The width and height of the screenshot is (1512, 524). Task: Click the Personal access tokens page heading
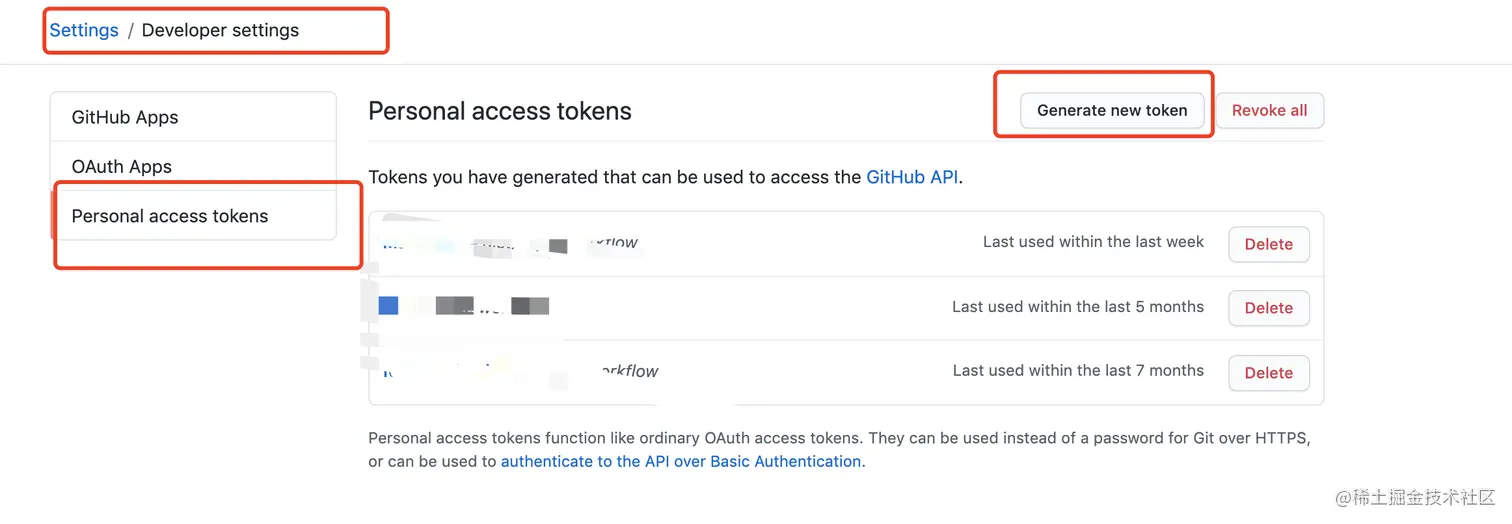coord(499,111)
